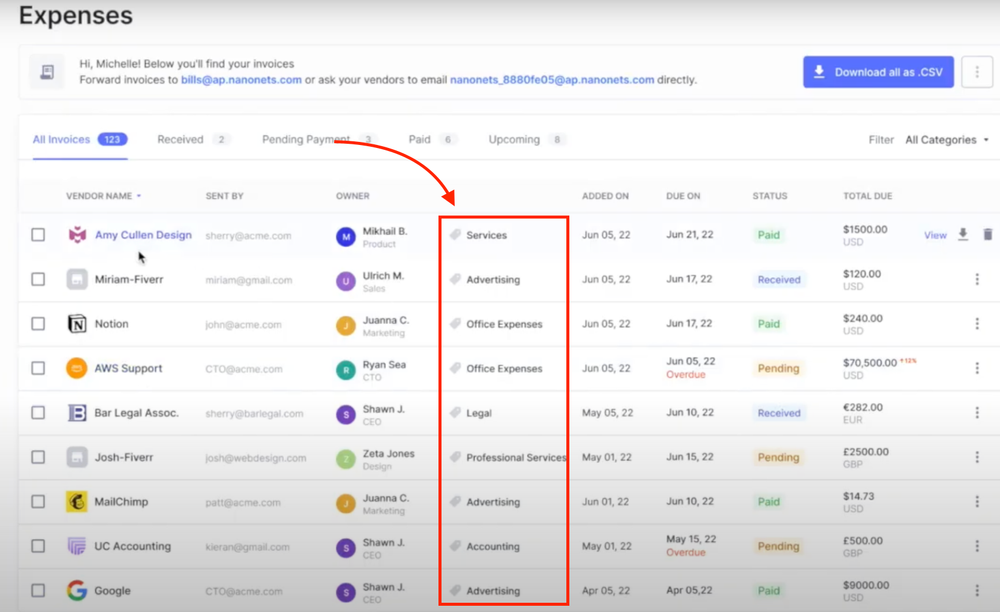Click the Services tag icon
The height and width of the screenshot is (612, 1000).
455,235
